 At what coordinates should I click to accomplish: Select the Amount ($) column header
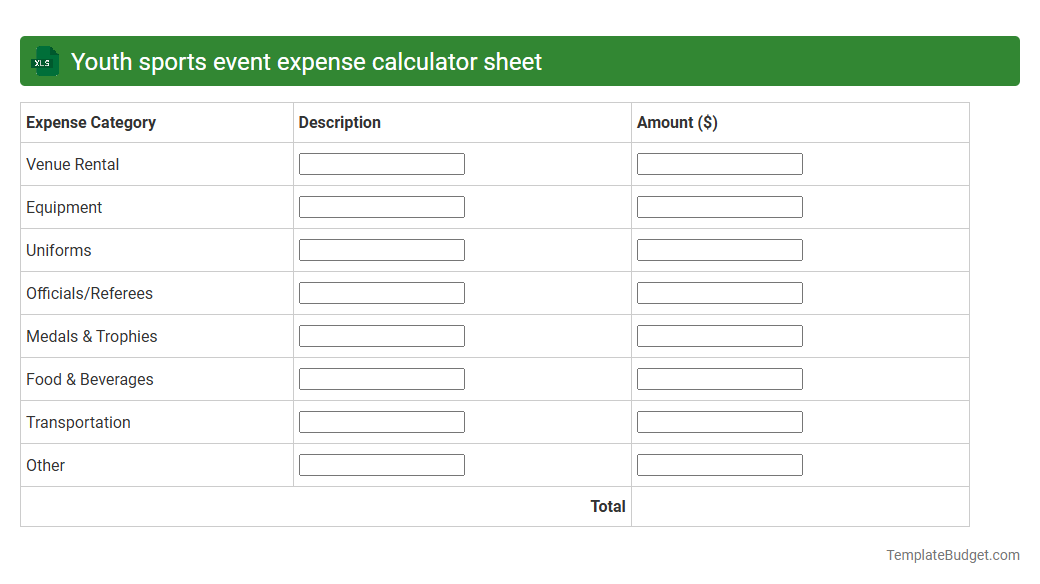(676, 122)
